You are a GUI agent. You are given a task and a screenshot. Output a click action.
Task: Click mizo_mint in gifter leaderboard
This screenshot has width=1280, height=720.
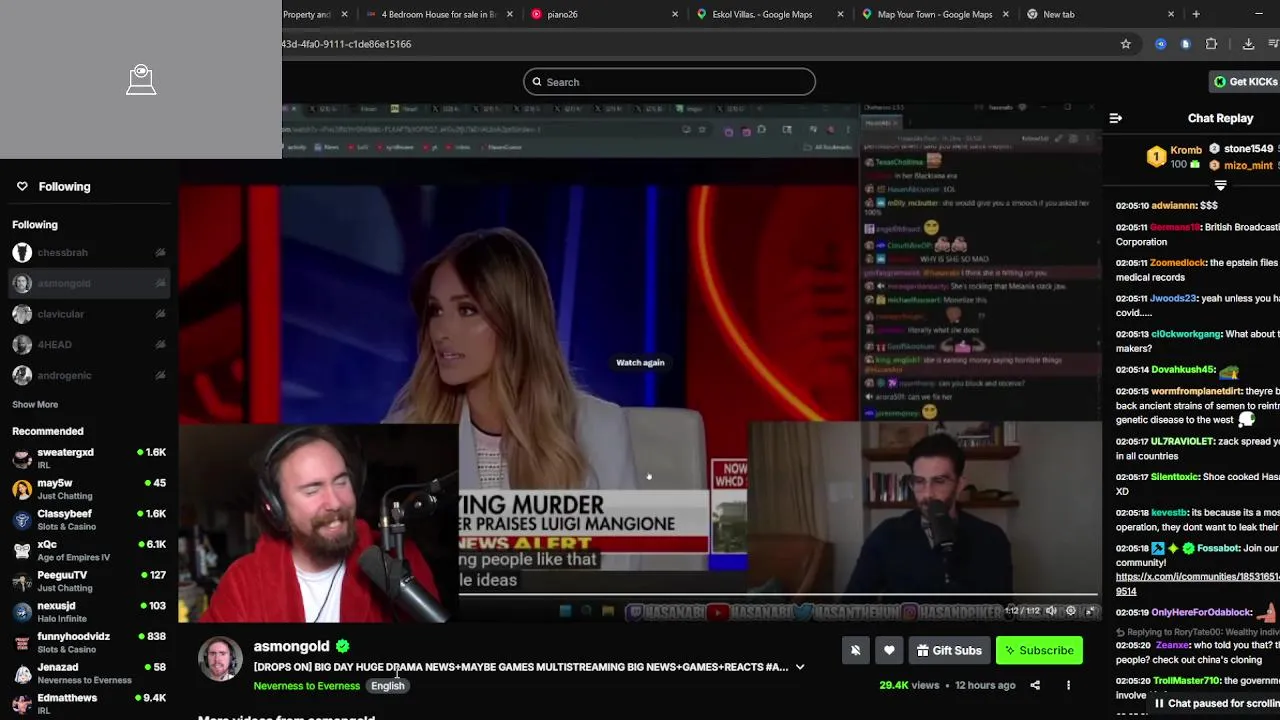1248,165
